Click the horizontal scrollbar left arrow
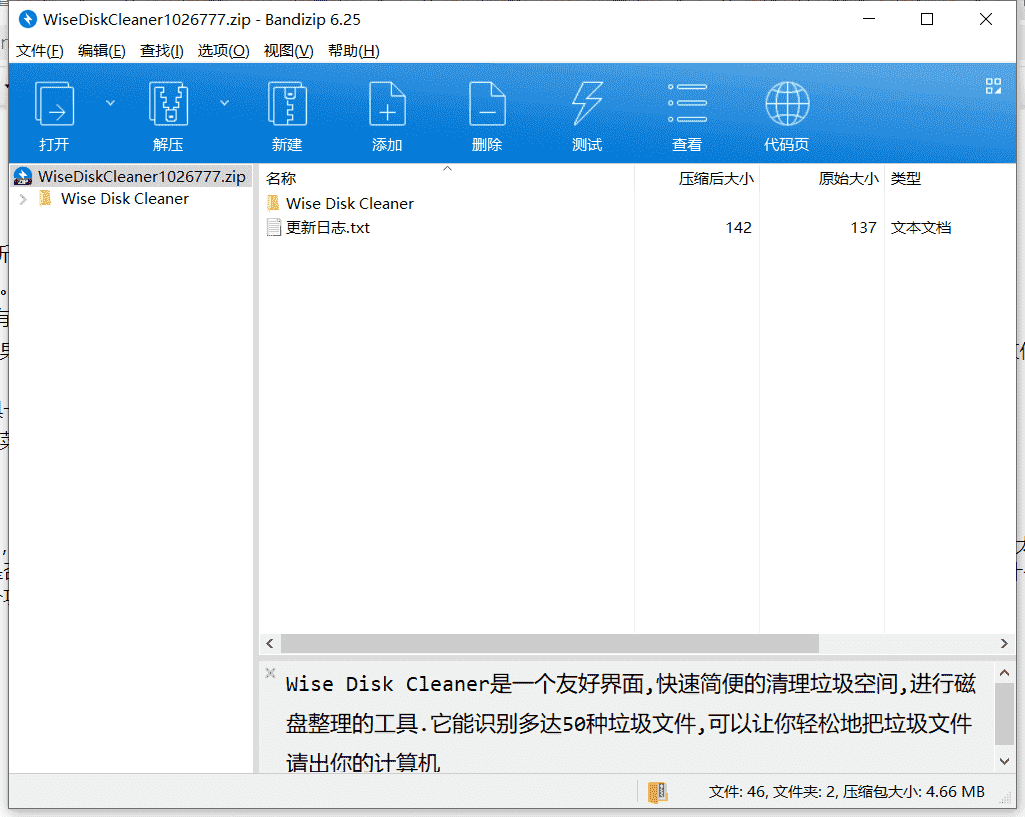 click(270, 644)
